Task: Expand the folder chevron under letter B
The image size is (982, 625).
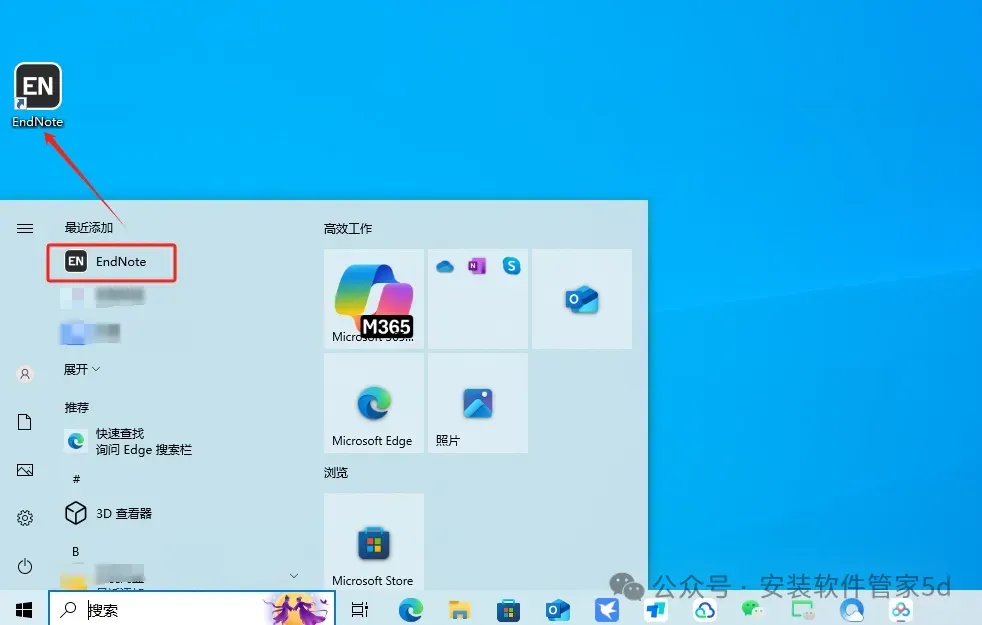Action: [294, 576]
